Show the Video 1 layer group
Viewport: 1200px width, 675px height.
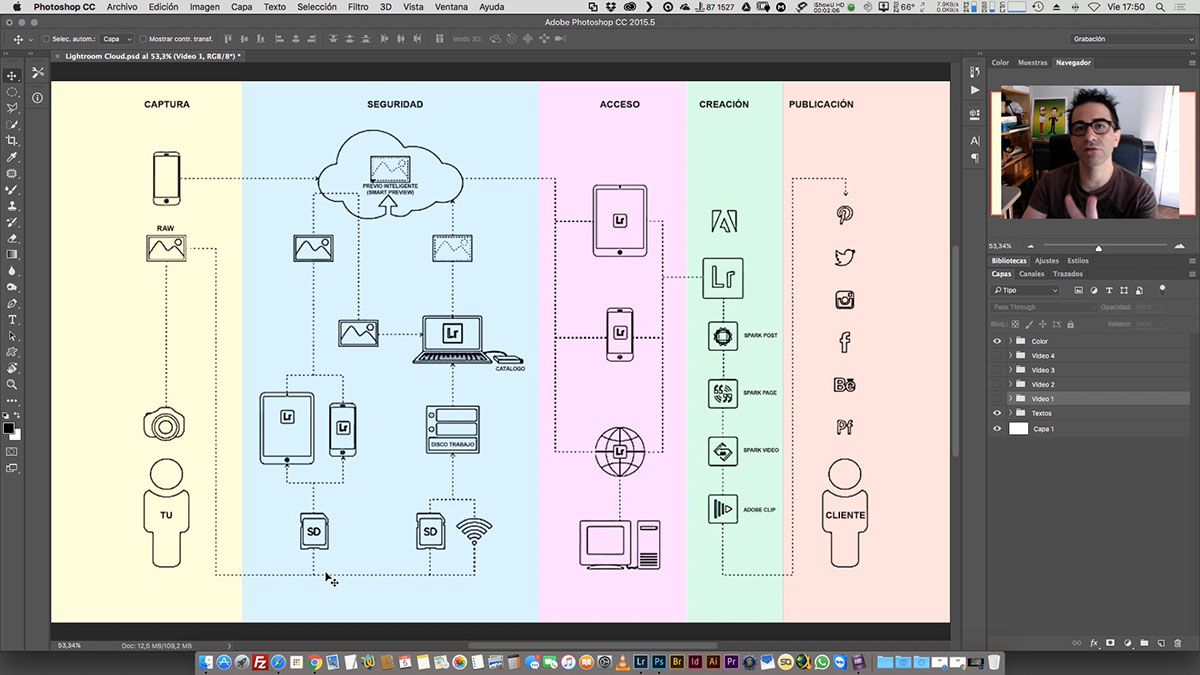click(x=997, y=399)
